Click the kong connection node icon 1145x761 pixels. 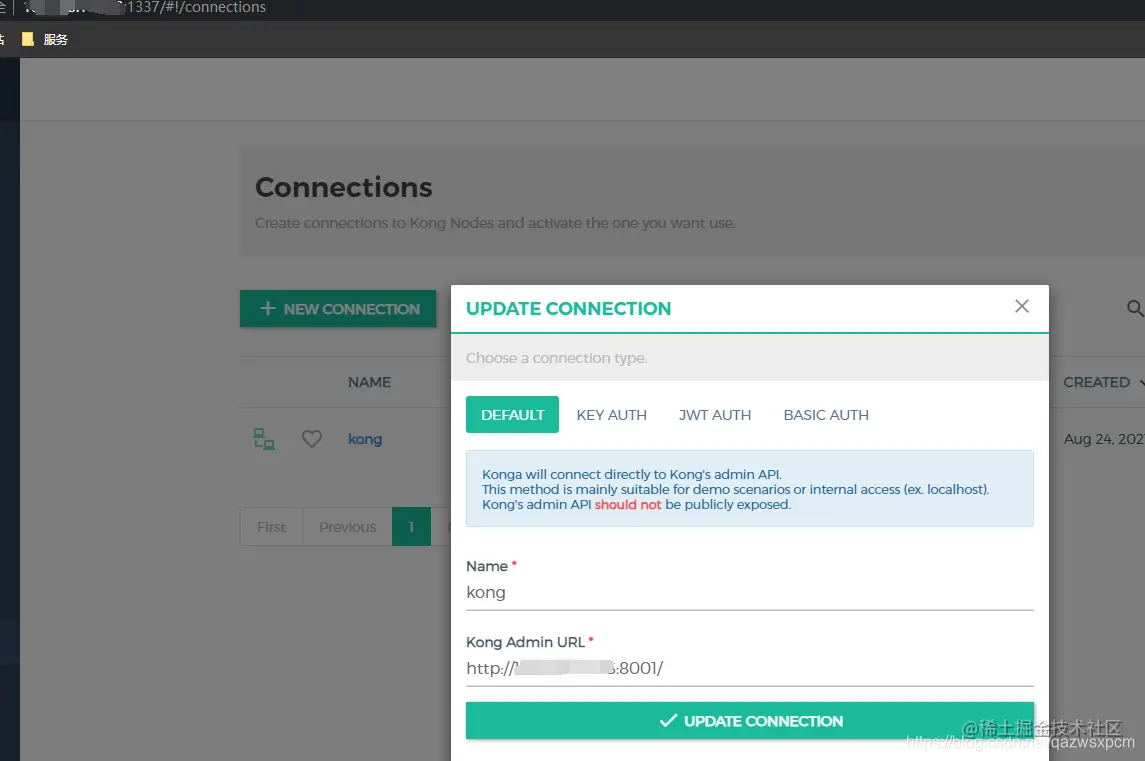click(264, 439)
